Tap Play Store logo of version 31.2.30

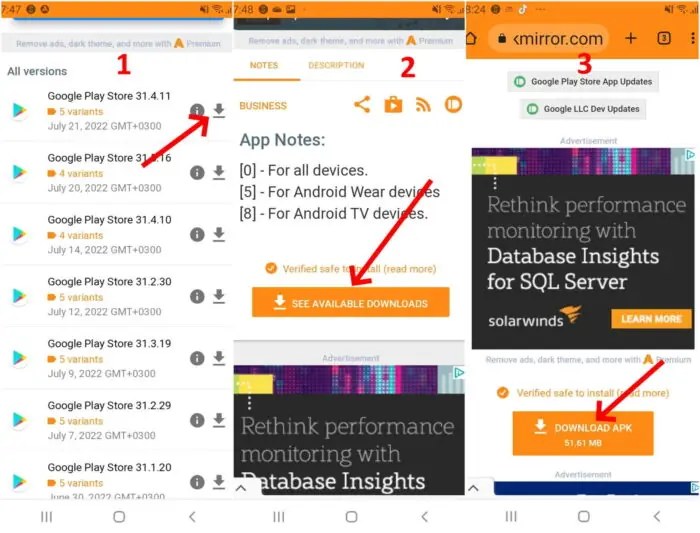click(19, 296)
